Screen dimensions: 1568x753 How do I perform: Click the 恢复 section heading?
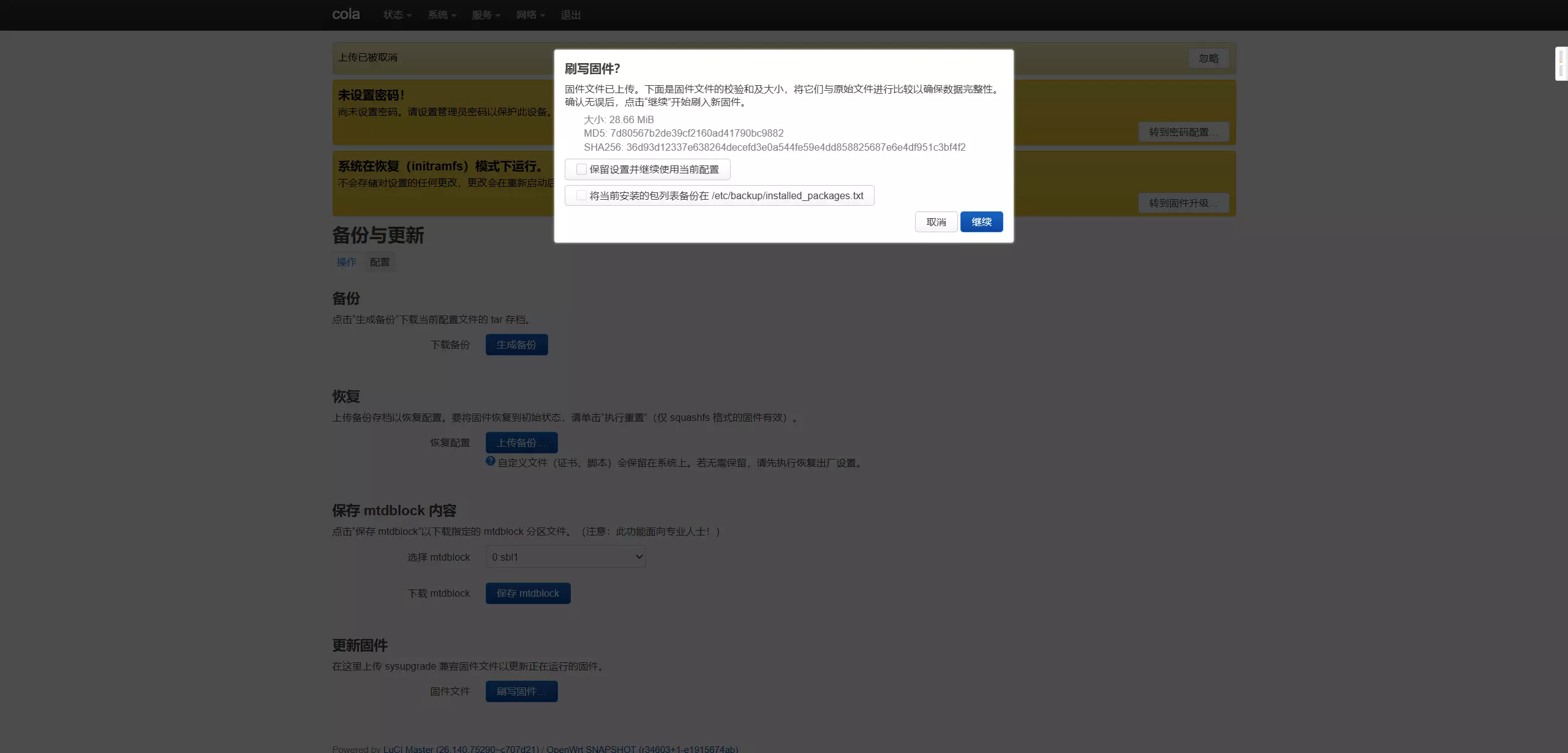[x=346, y=396]
